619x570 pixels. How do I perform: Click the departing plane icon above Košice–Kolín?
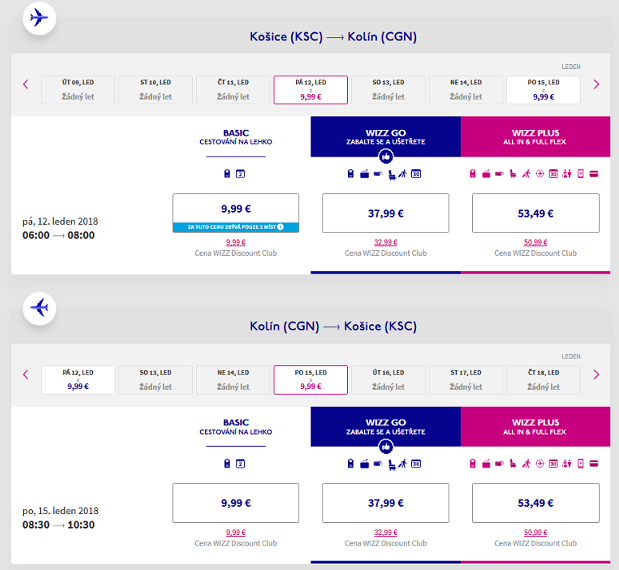pyautogui.click(x=39, y=18)
